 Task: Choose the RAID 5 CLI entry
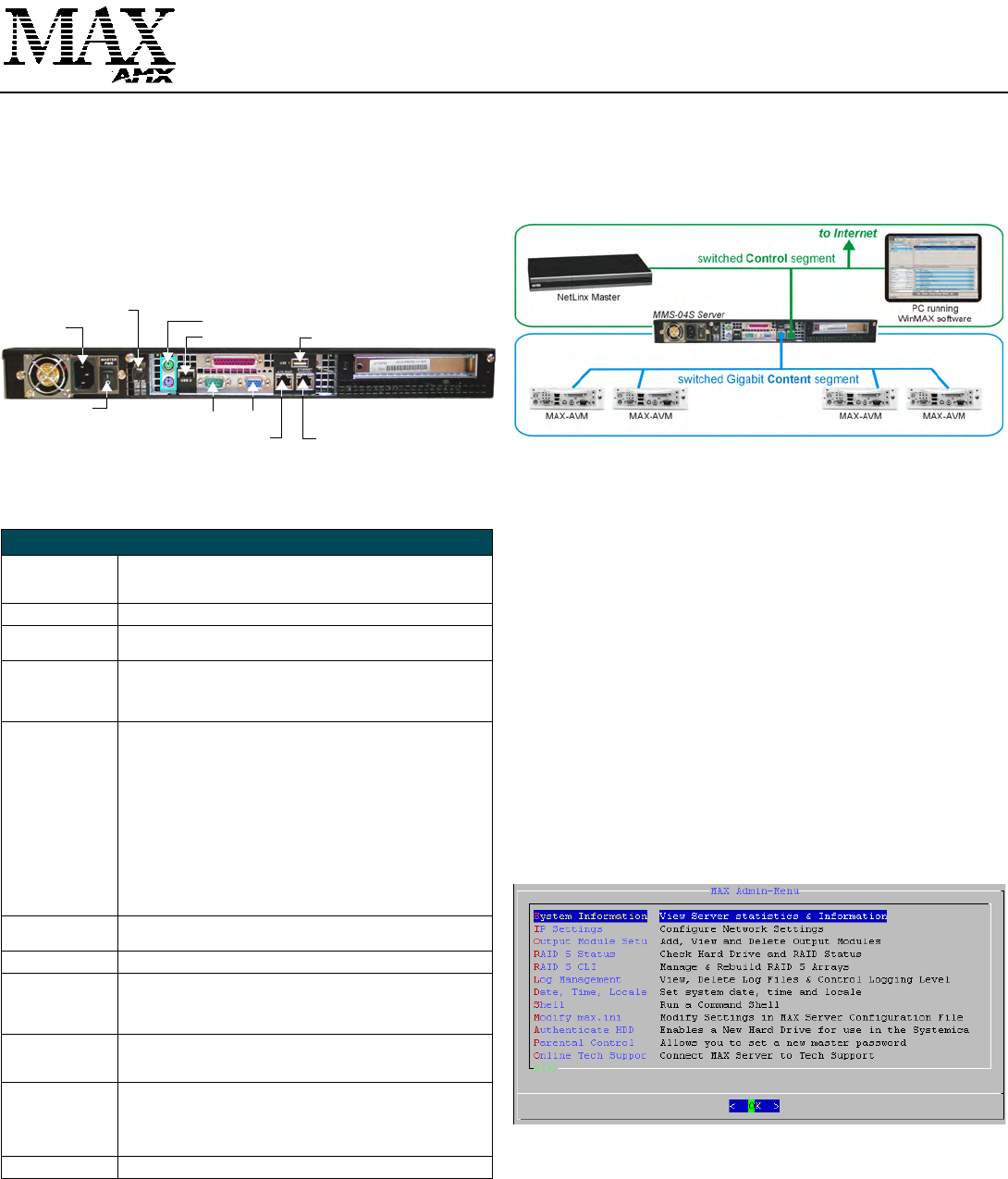pyautogui.click(x=565, y=967)
